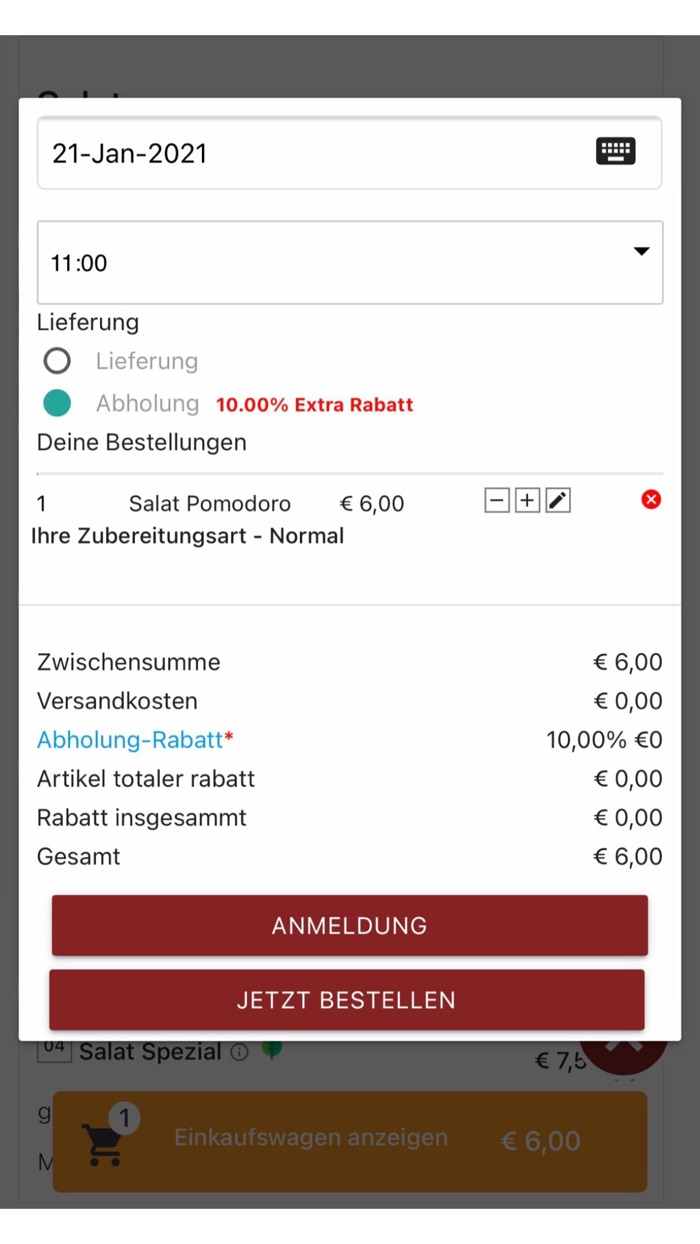
Task: Edit the Salat Pomodoro item pencil icon
Action: pos(557,499)
